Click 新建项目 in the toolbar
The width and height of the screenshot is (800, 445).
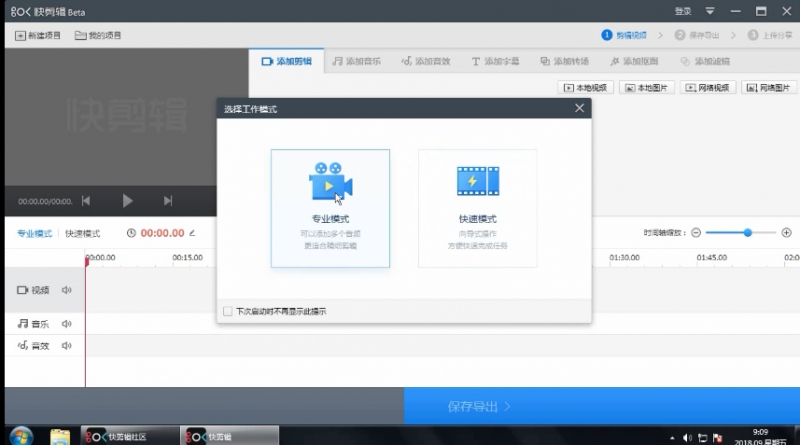pyautogui.click(x=38, y=35)
